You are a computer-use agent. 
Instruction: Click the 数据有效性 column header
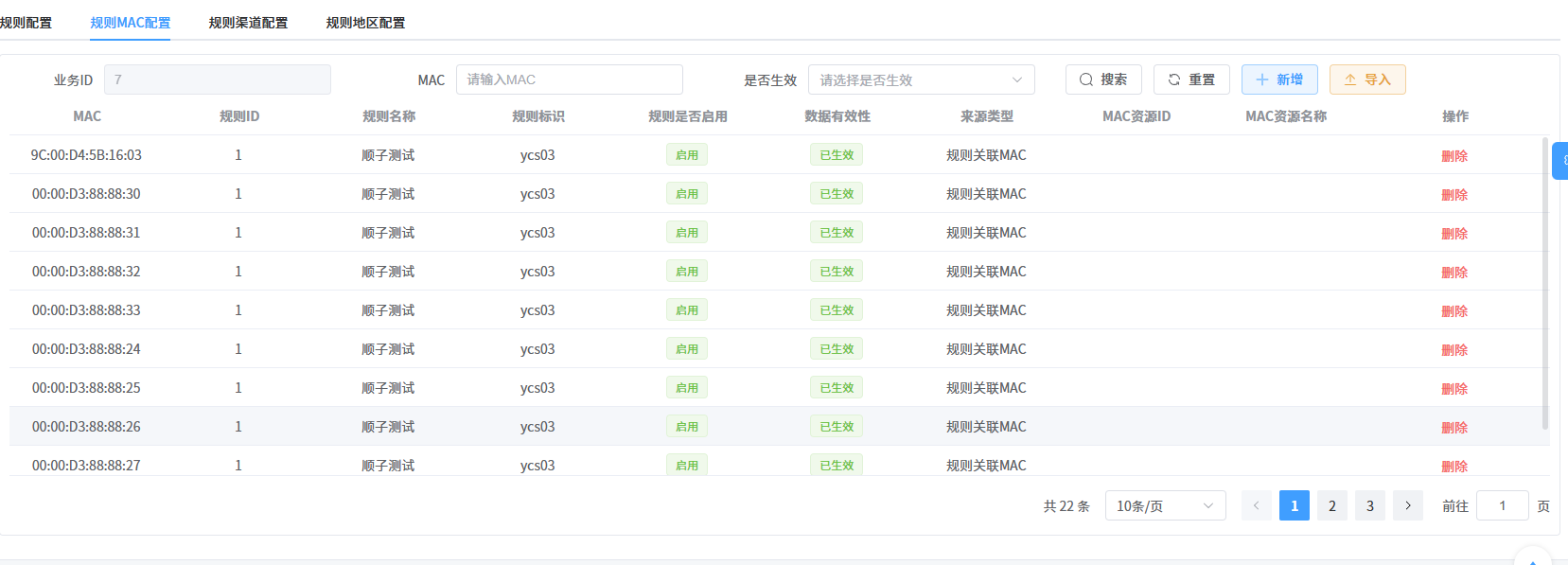(837, 116)
